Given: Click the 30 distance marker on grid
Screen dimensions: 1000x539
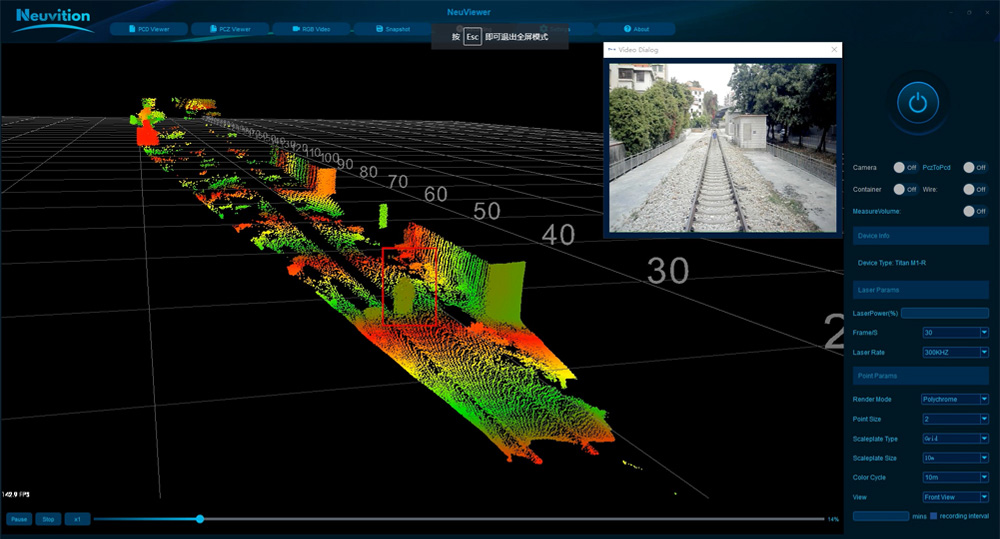Looking at the screenshot, I should (668, 270).
